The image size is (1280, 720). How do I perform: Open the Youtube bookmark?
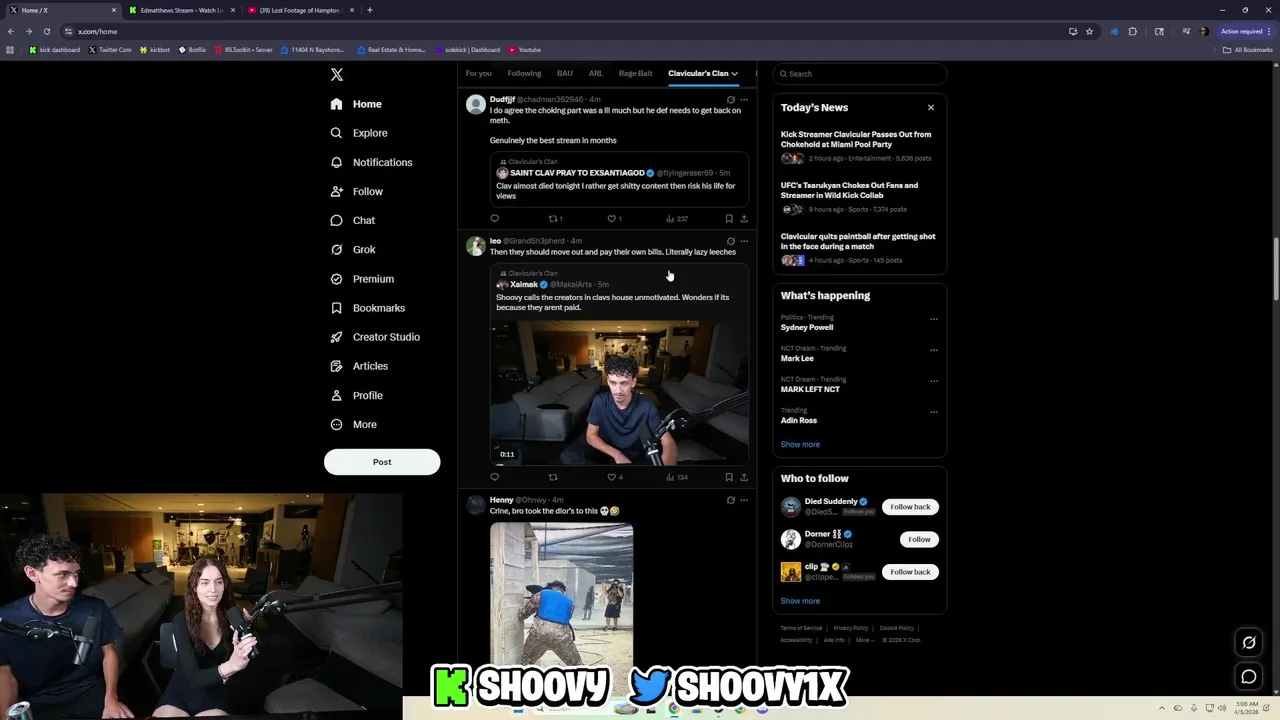pos(525,50)
